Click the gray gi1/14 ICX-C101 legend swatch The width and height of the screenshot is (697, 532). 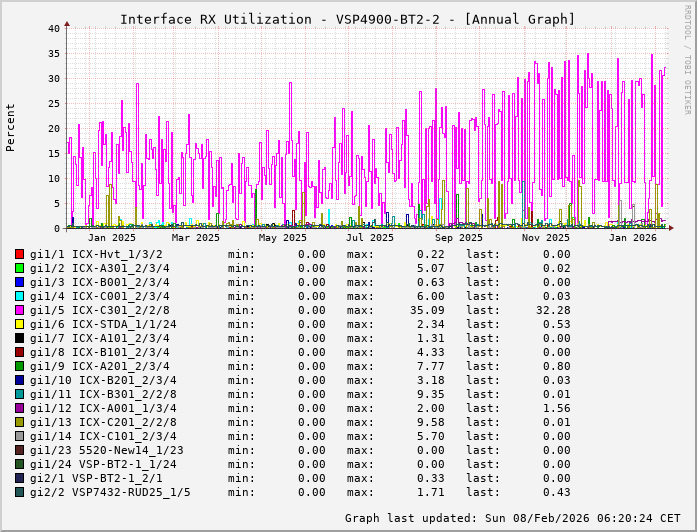pos(19,436)
